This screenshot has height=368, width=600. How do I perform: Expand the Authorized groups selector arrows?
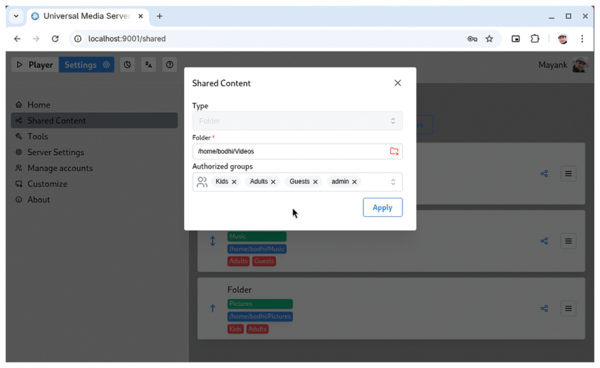click(x=393, y=182)
